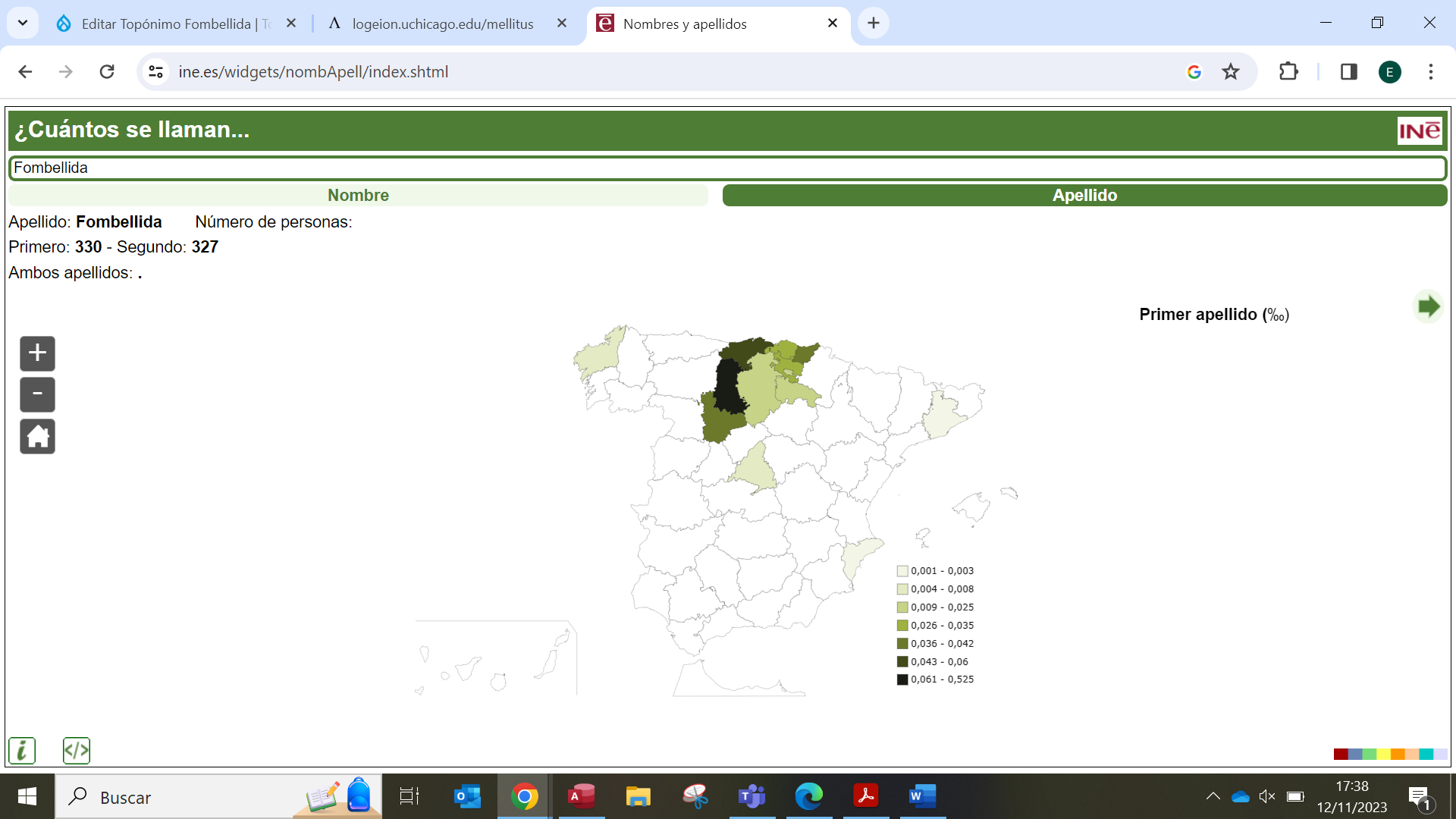Zoom in the map with plus button

click(x=37, y=353)
